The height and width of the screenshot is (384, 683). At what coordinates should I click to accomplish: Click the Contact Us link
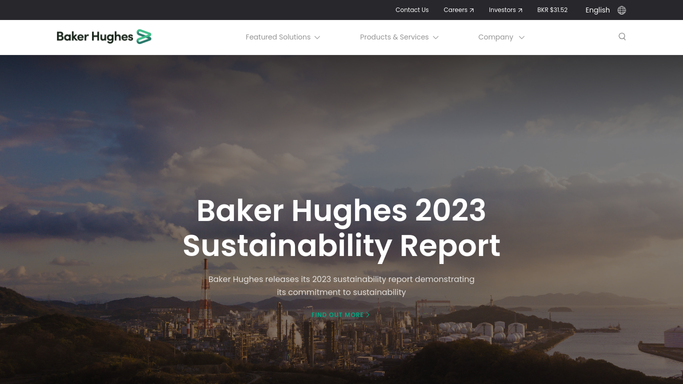[x=412, y=10]
